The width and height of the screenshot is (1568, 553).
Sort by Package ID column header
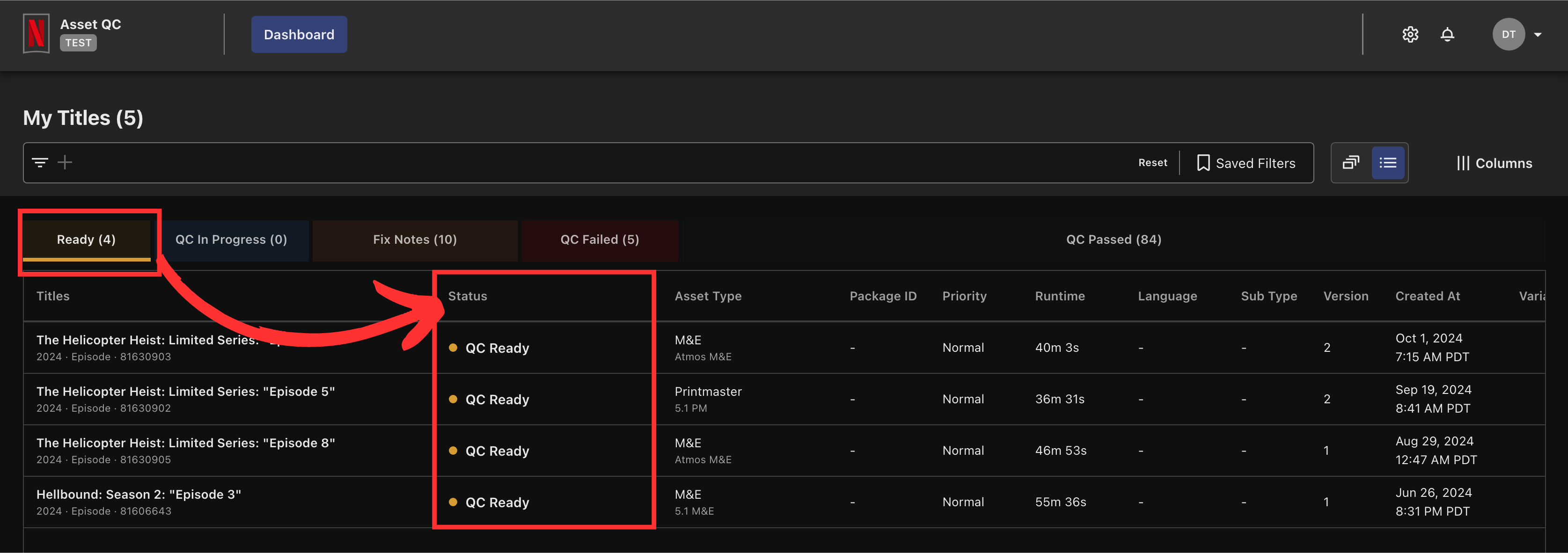coord(883,296)
